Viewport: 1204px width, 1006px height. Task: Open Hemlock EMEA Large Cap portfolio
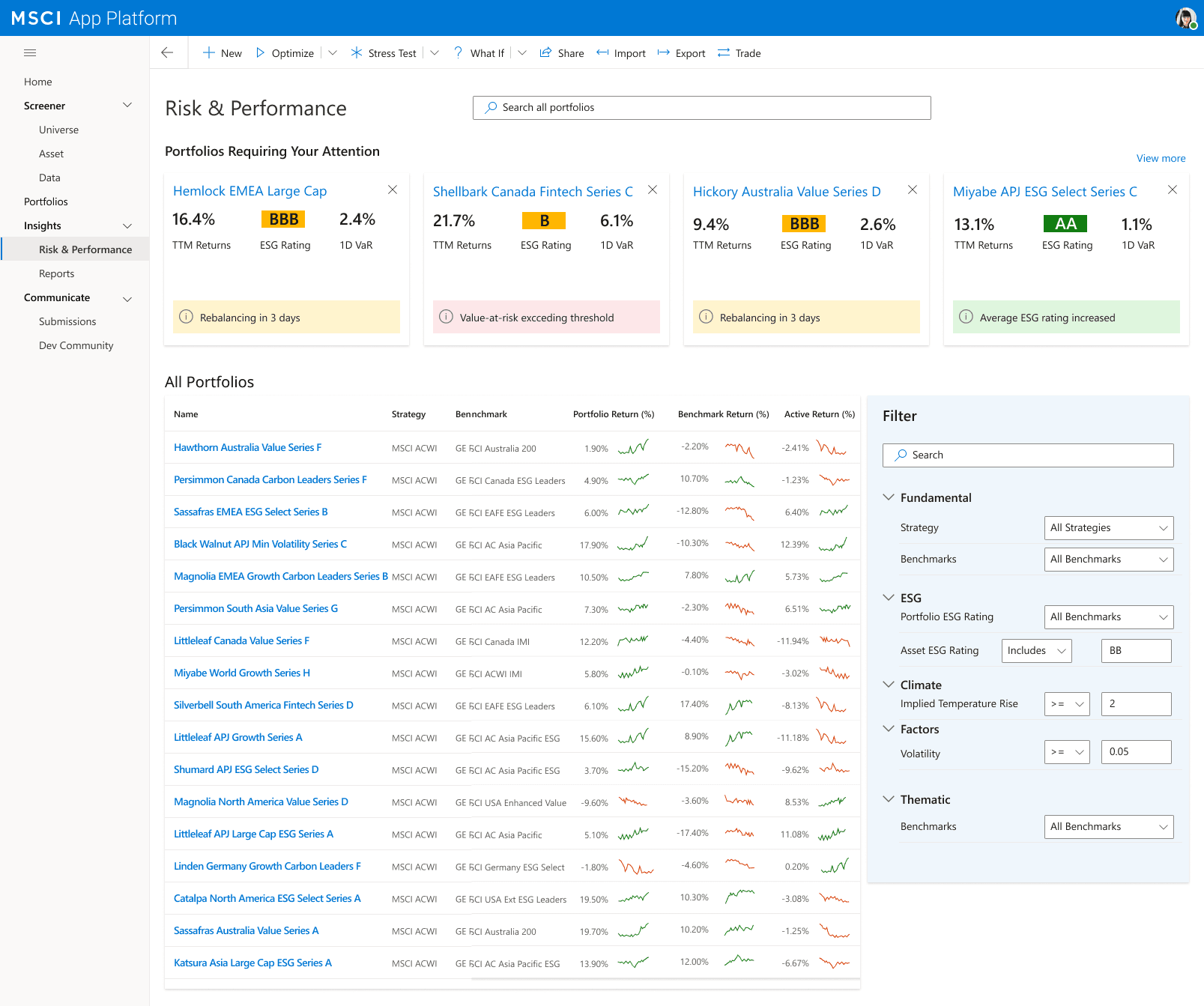[249, 191]
